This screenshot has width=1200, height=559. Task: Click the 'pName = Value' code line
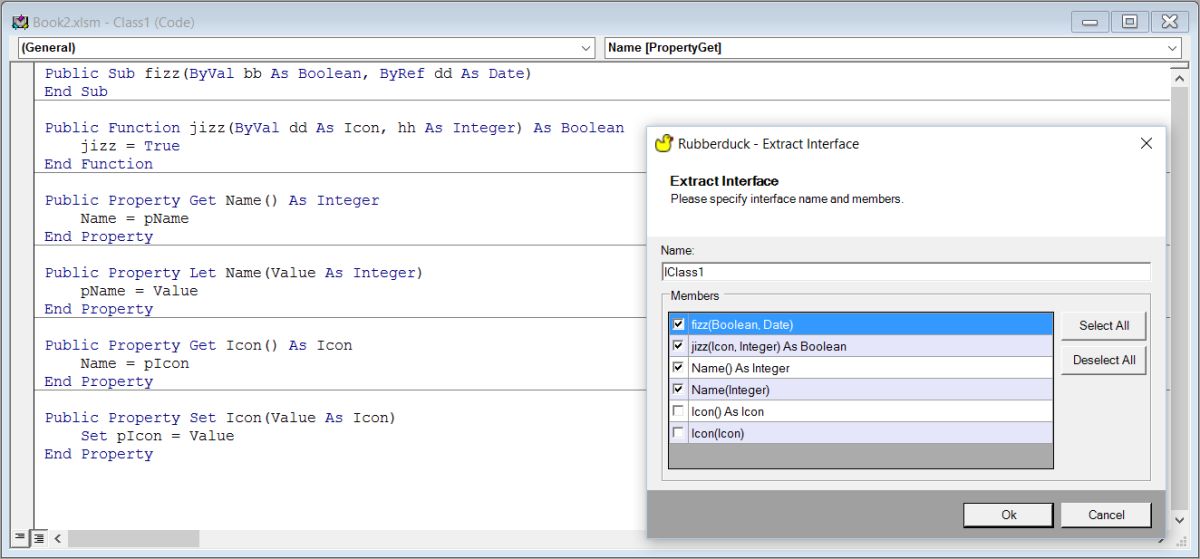point(139,291)
